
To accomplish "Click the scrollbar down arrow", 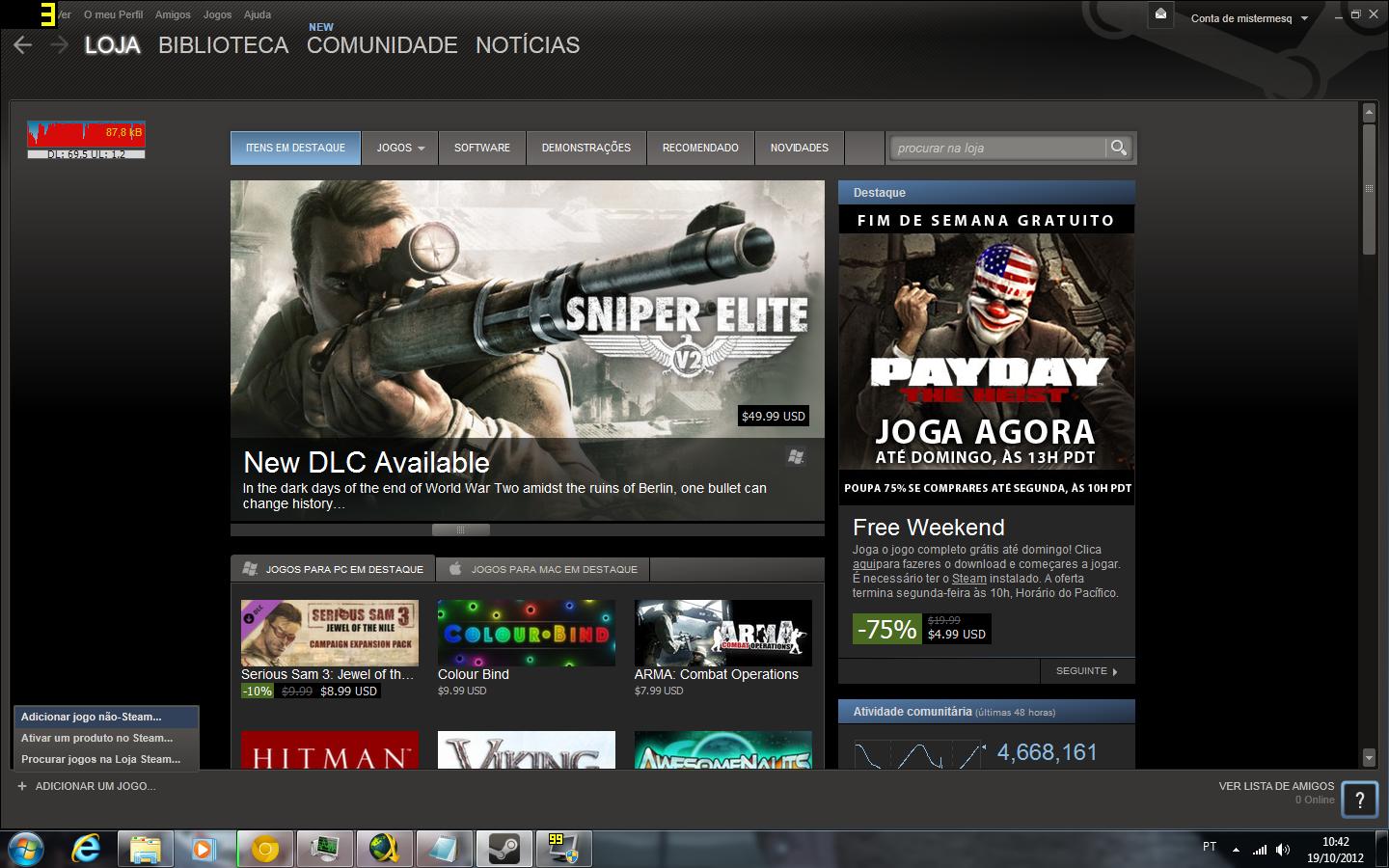I will pos(1369,757).
